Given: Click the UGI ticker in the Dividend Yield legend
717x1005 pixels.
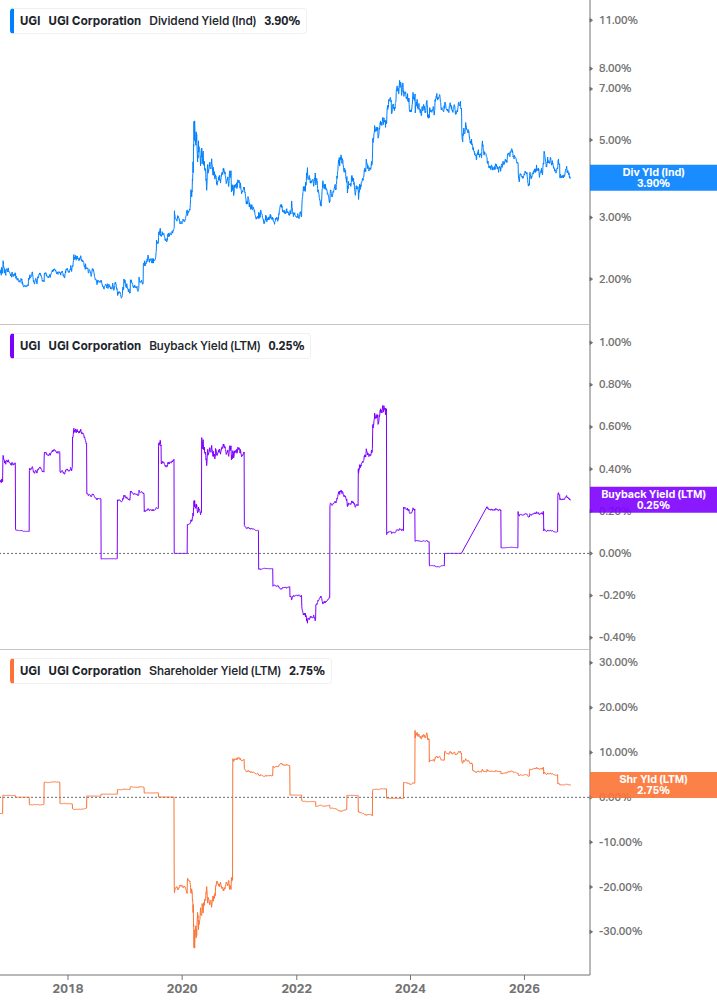Looking at the screenshot, I should tap(30, 21).
